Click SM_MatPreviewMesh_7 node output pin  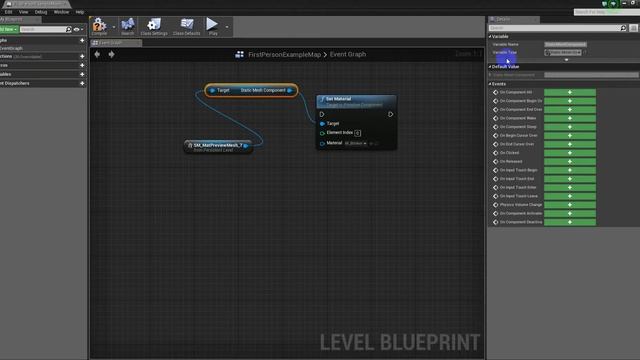pos(246,145)
